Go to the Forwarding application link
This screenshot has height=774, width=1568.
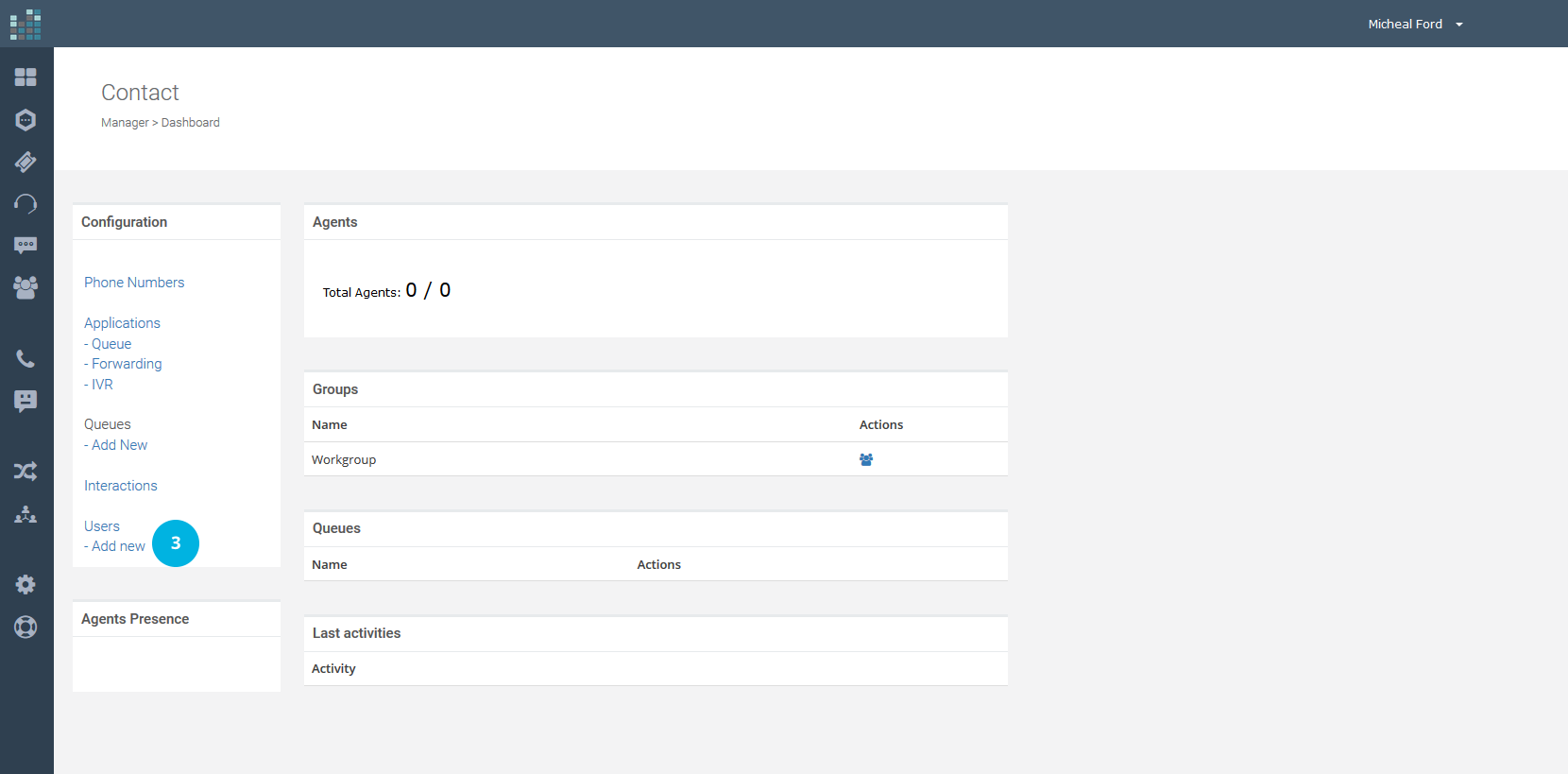[x=127, y=364]
